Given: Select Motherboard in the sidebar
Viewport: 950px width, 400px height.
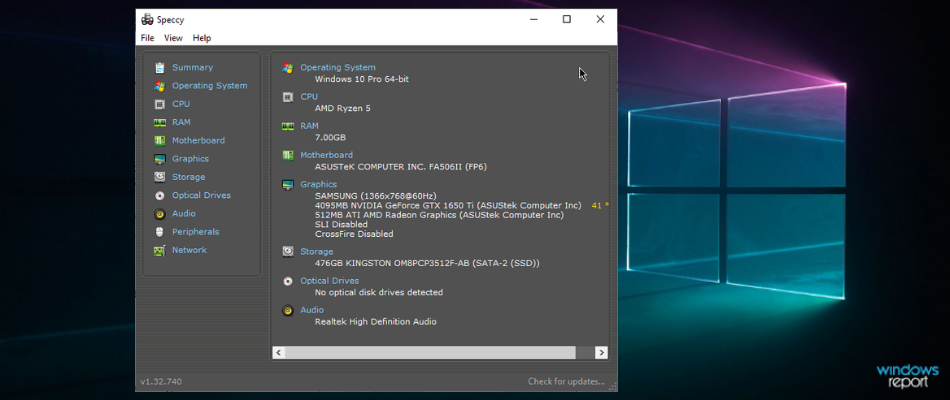Looking at the screenshot, I should pos(198,141).
